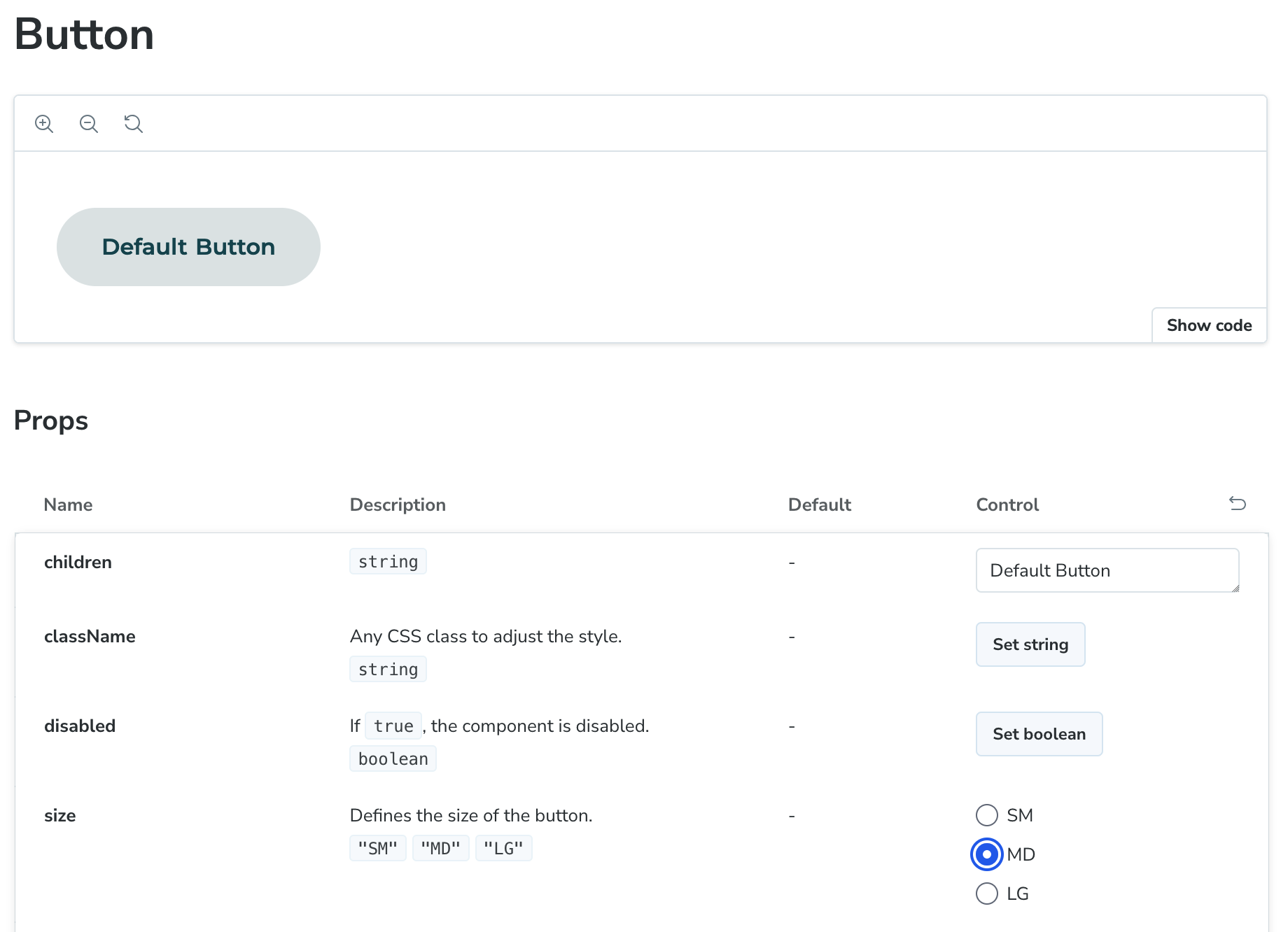Click the Props heading
This screenshot has height=932, width=1288.
[x=51, y=421]
